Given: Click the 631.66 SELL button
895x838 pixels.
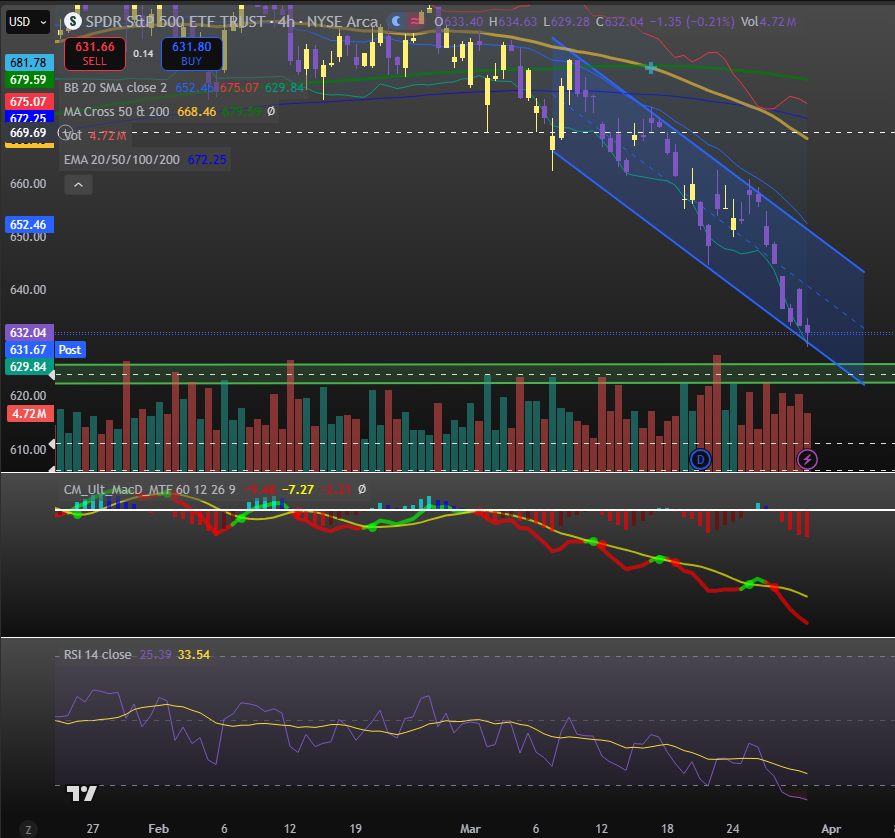Looking at the screenshot, I should (x=95, y=54).
